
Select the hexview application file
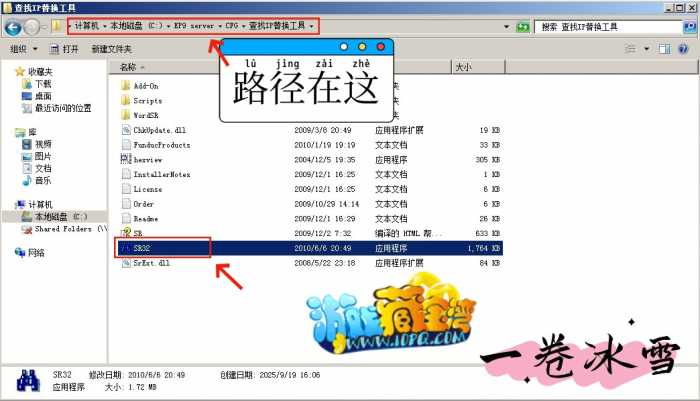click(x=147, y=159)
